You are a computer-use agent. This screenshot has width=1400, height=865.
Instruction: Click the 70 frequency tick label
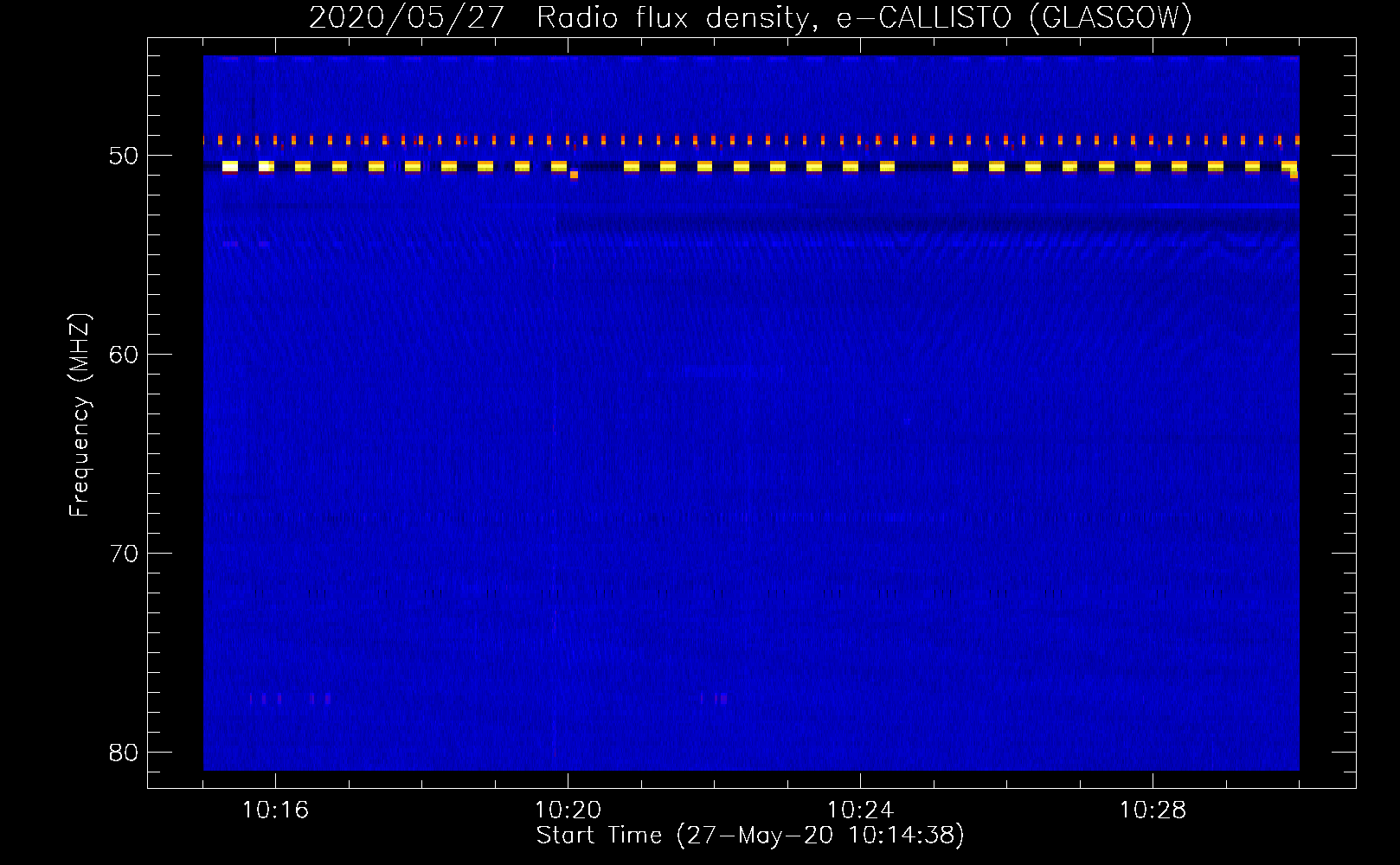124,554
